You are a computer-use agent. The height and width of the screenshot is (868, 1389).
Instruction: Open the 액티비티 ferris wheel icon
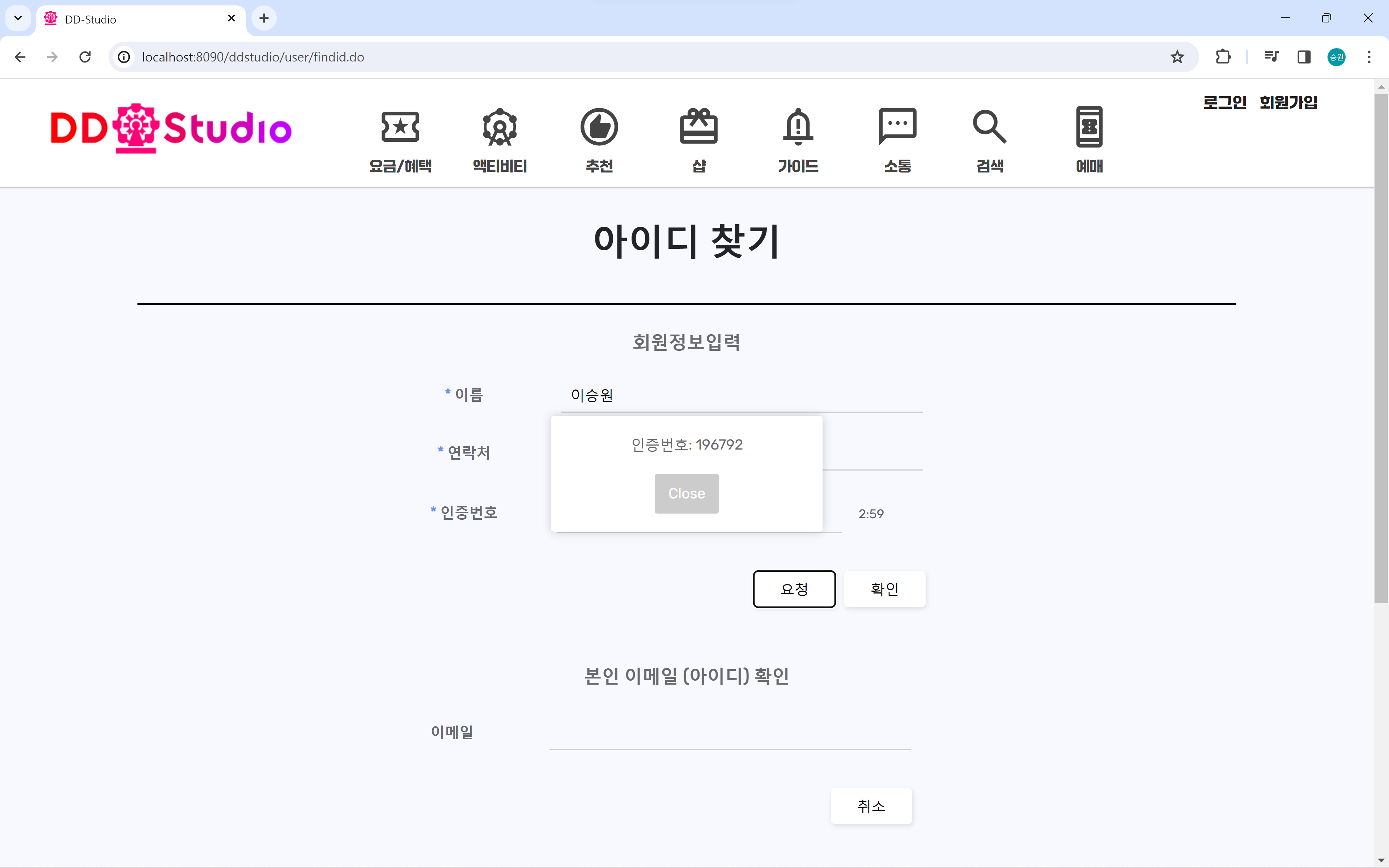499,126
